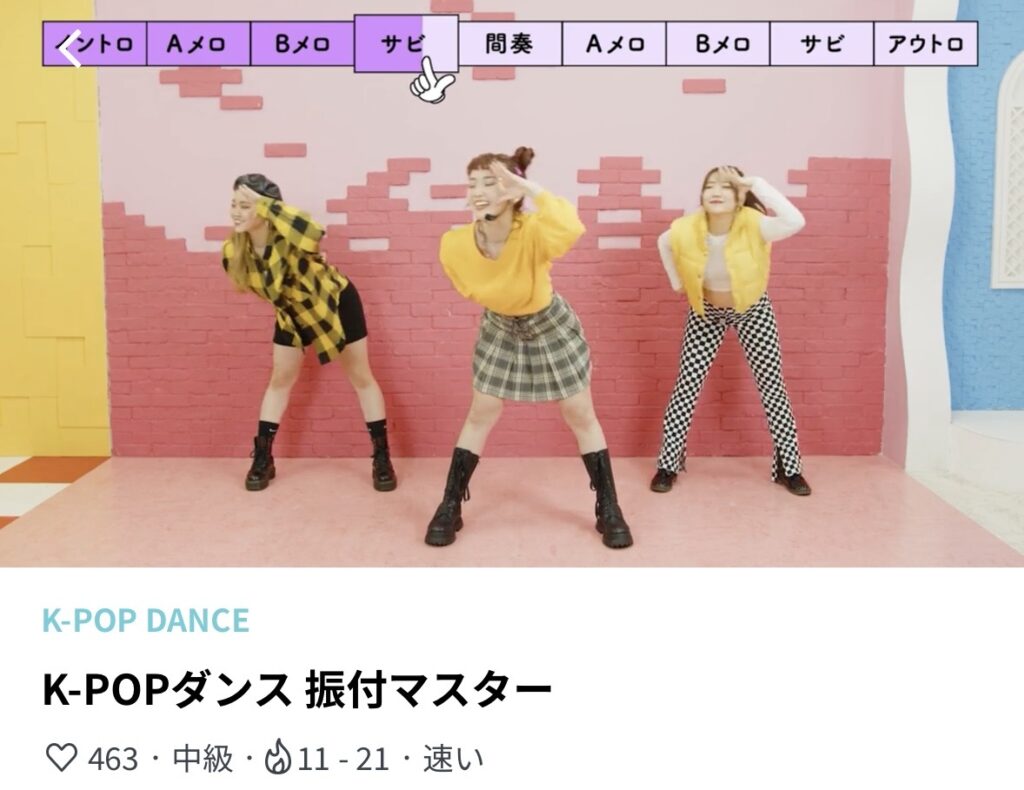Click the 中級 difficulty label

pyautogui.click(x=202, y=758)
